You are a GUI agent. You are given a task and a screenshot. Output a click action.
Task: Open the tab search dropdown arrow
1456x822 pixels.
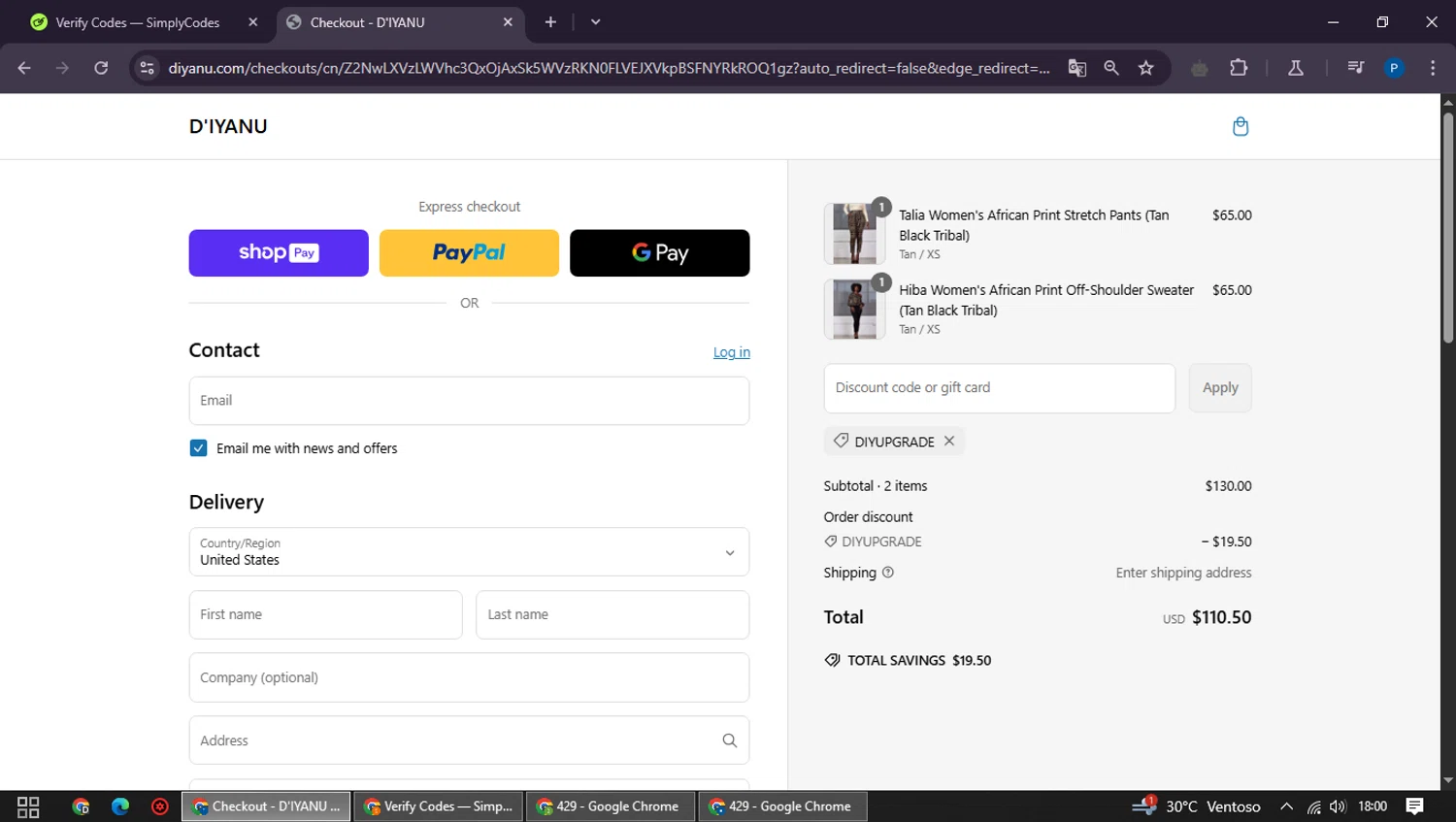click(x=595, y=22)
